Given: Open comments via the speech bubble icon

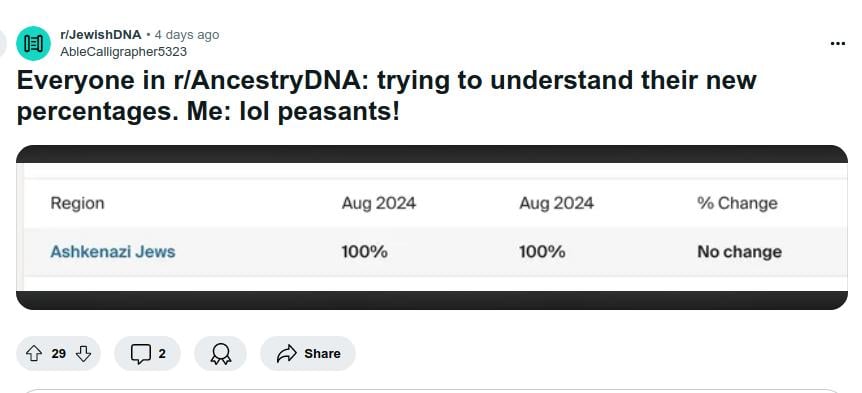Looking at the screenshot, I should pyautogui.click(x=140, y=353).
